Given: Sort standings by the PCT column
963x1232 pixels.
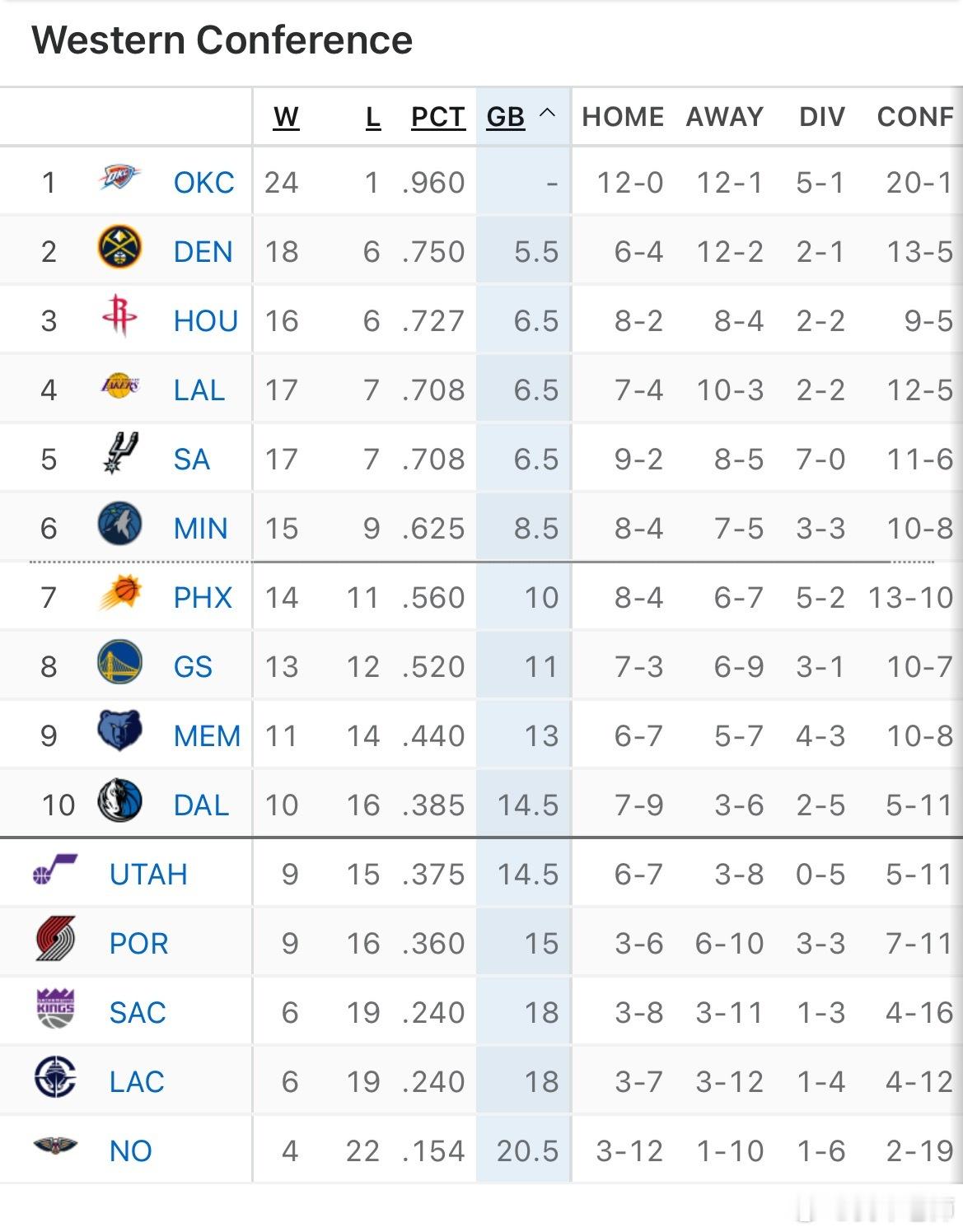Looking at the screenshot, I should click(436, 116).
